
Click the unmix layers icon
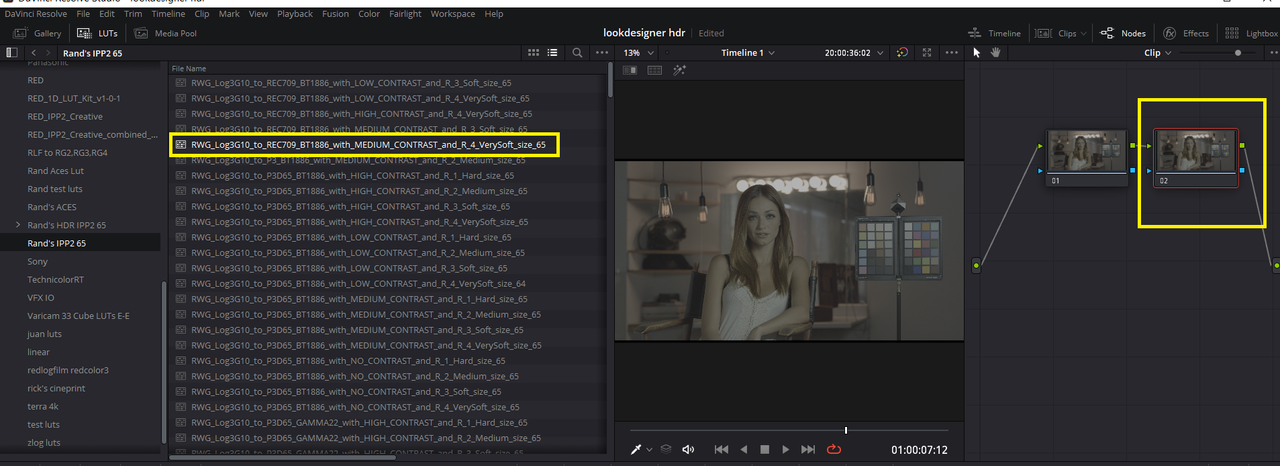click(x=665, y=450)
